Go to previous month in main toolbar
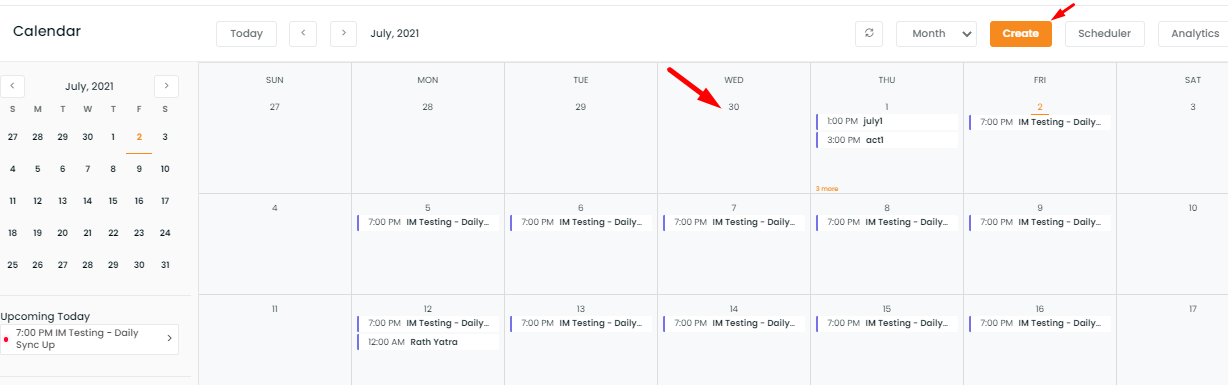 coord(303,33)
